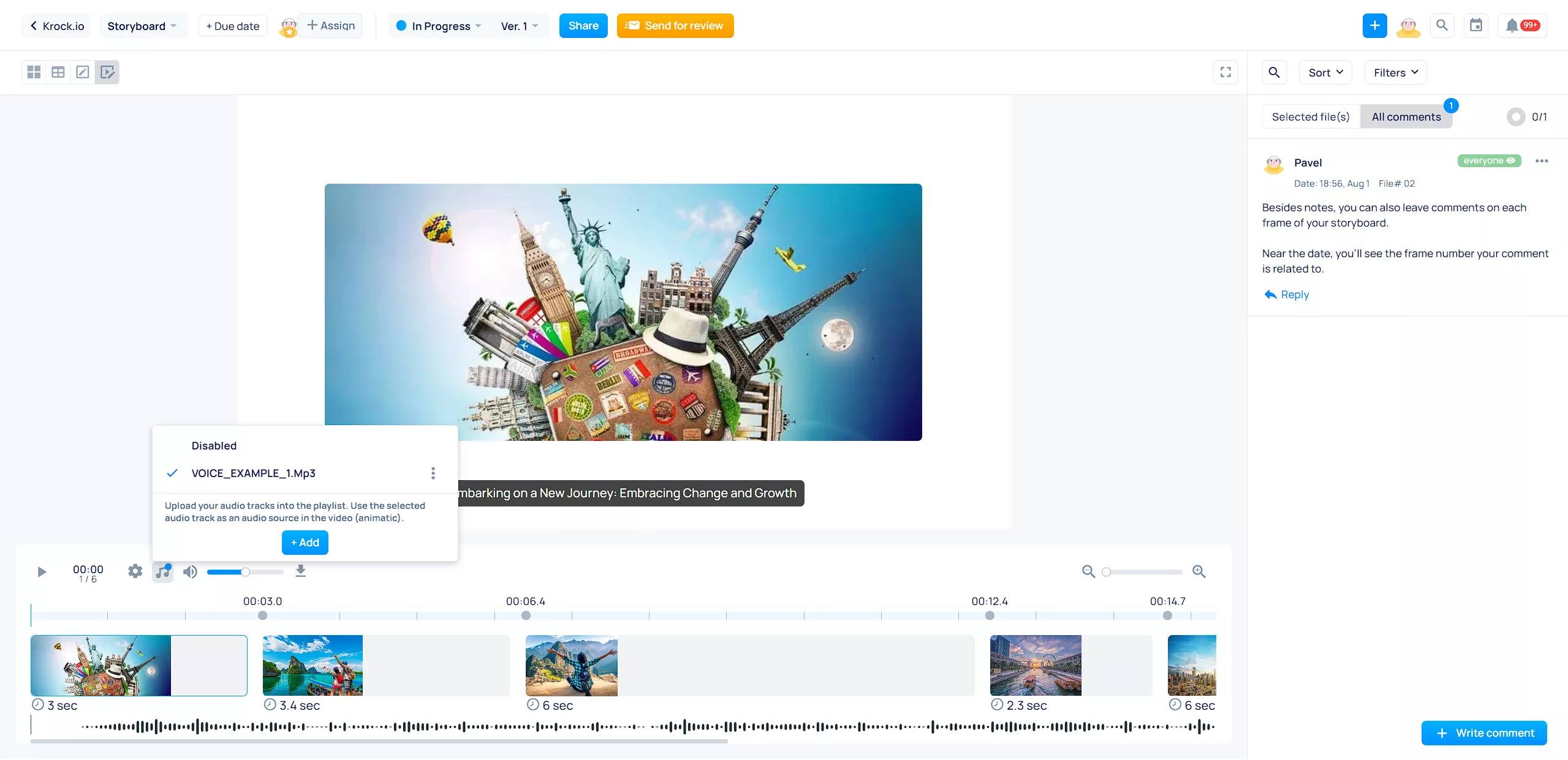Click the zoom in magnifier icon
Viewport: 1568px width, 760px height.
coord(1198,571)
